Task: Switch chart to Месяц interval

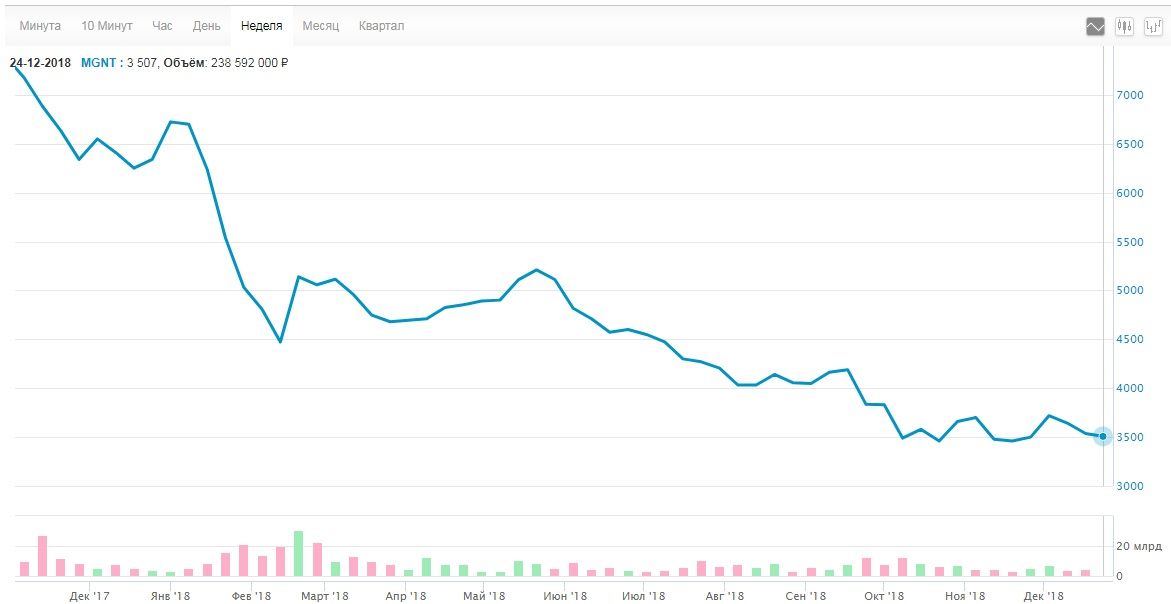Action: (321, 26)
